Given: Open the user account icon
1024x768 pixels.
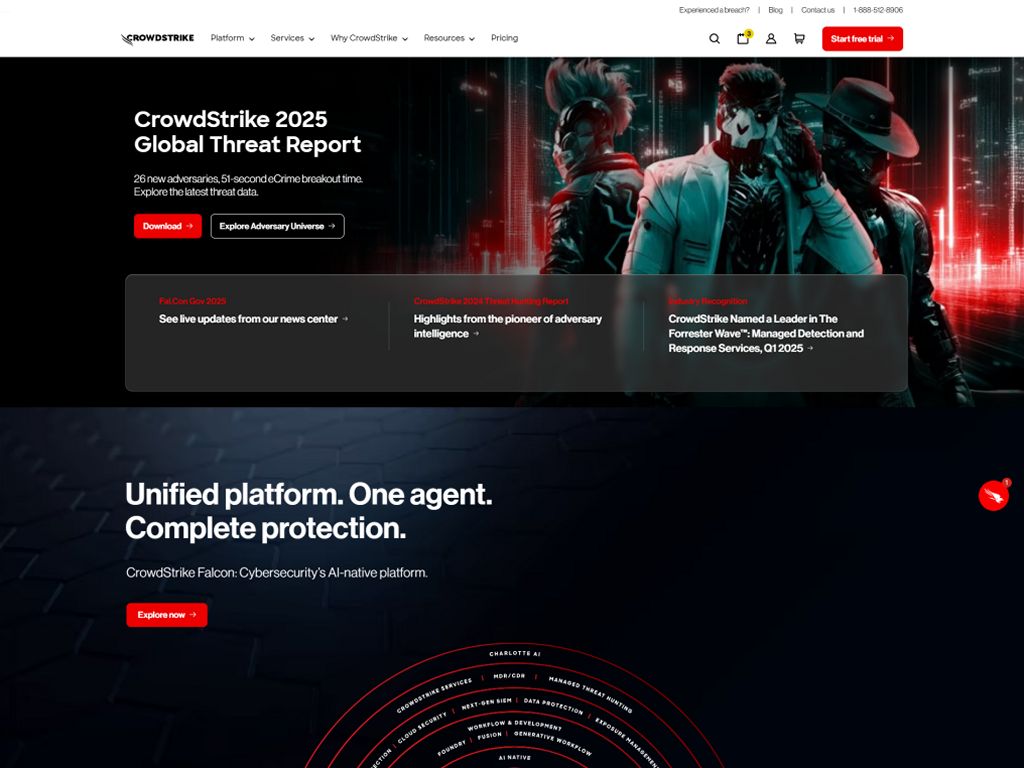Looking at the screenshot, I should point(771,39).
